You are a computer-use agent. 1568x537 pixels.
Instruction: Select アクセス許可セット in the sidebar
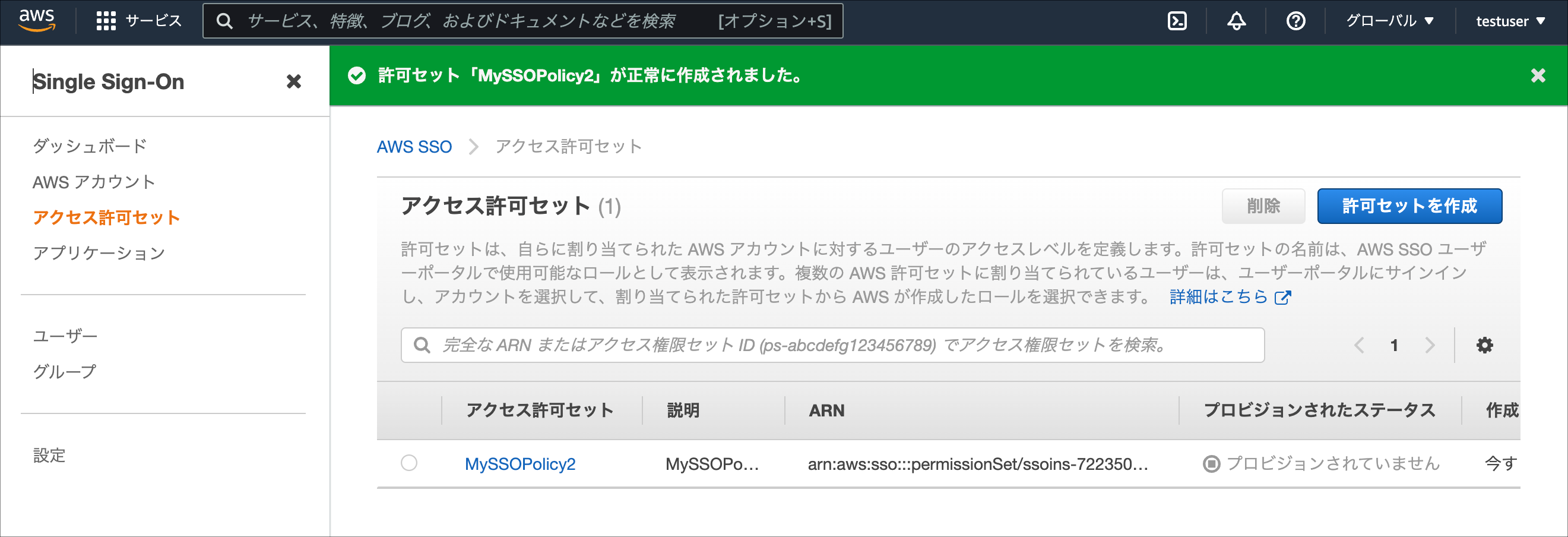[106, 217]
